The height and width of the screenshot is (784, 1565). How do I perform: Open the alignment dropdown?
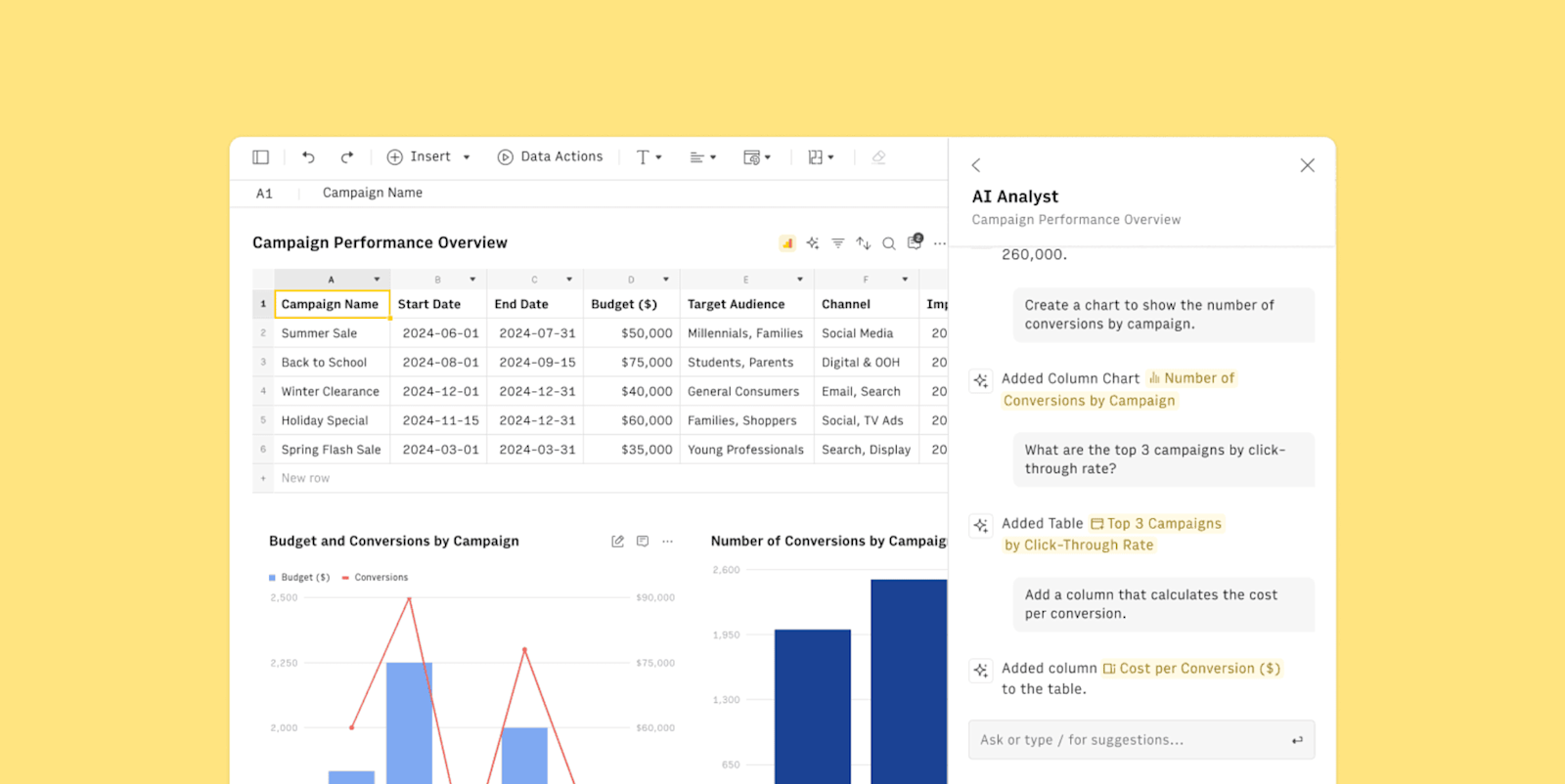pyautogui.click(x=702, y=157)
